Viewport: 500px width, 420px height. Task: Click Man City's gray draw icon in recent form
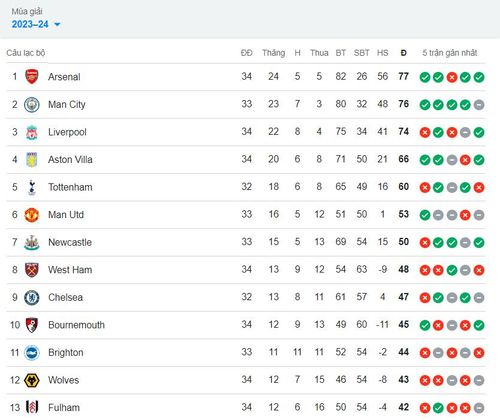tap(479, 105)
